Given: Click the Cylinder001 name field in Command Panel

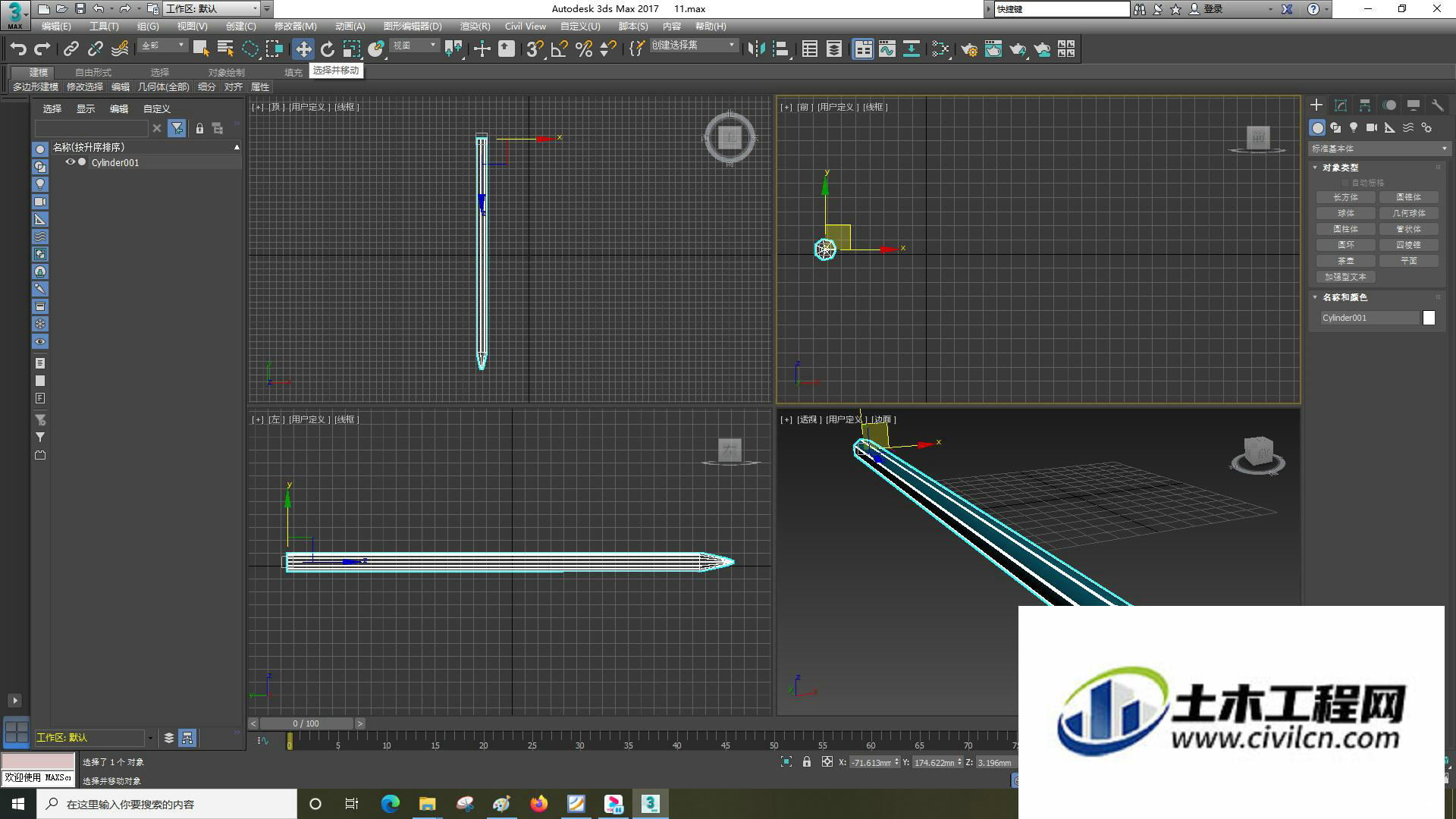Looking at the screenshot, I should click(1369, 318).
